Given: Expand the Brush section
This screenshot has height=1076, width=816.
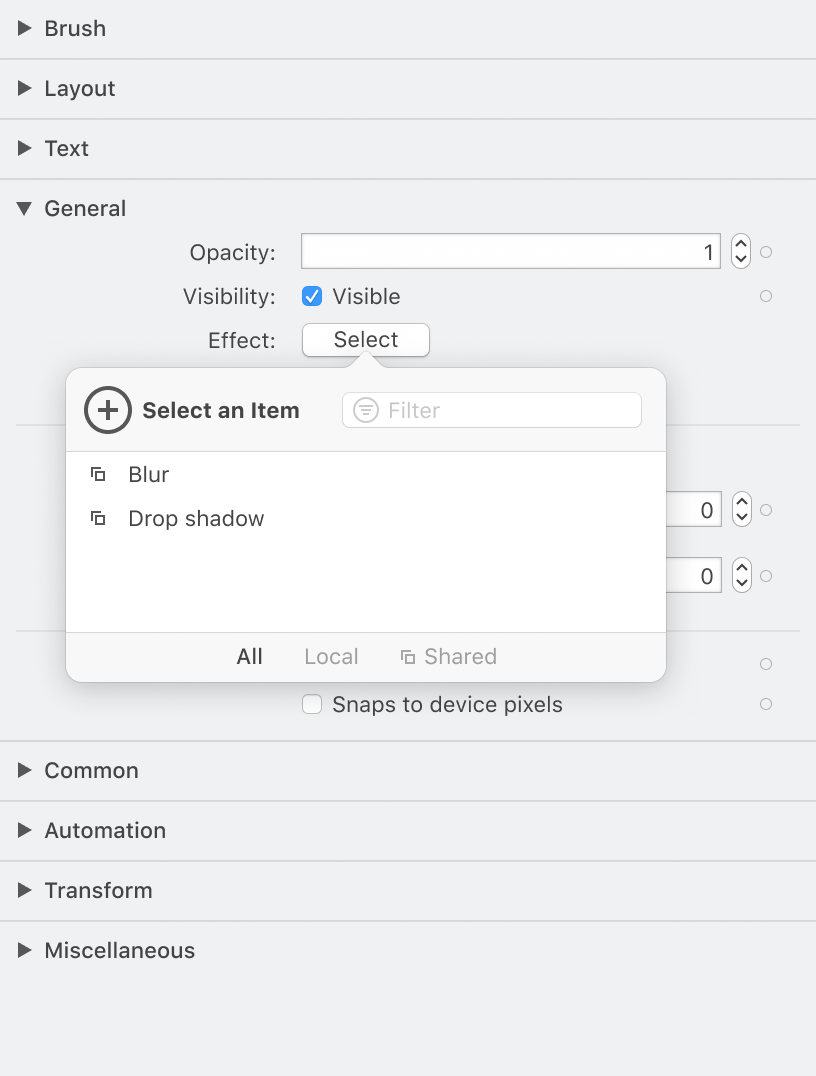Looking at the screenshot, I should point(25,28).
